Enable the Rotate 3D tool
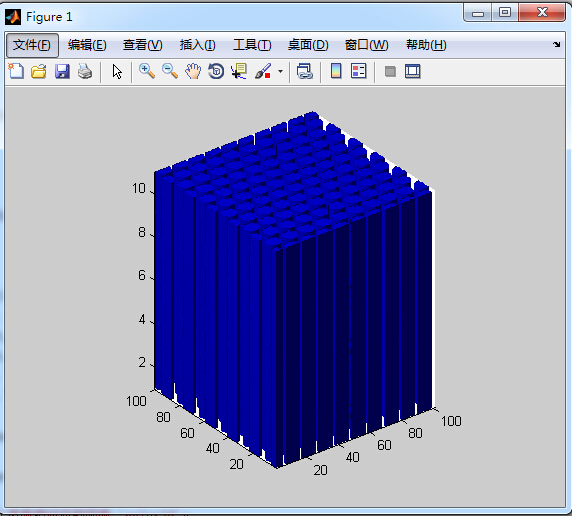 216,71
